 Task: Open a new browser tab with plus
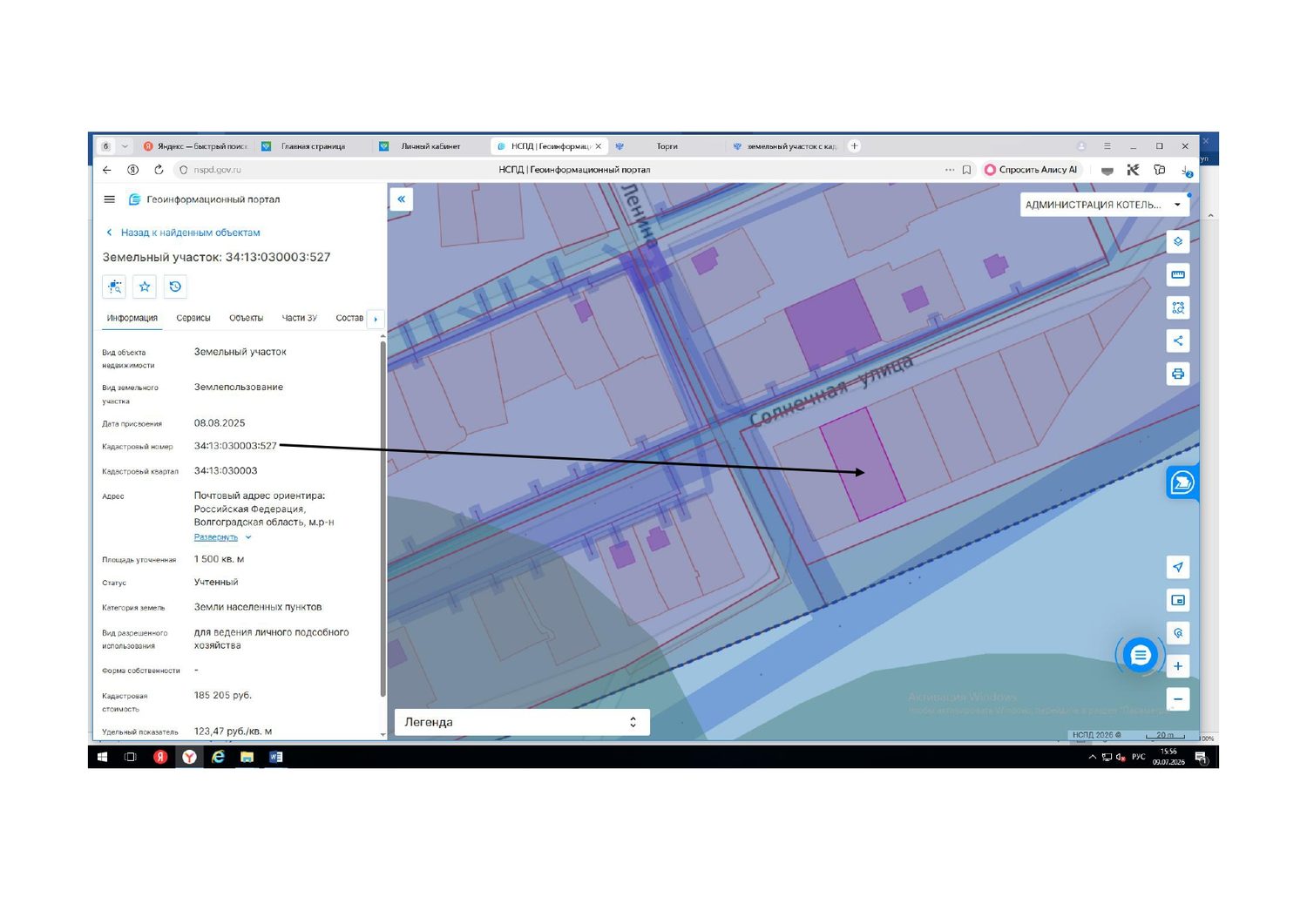[x=854, y=146]
